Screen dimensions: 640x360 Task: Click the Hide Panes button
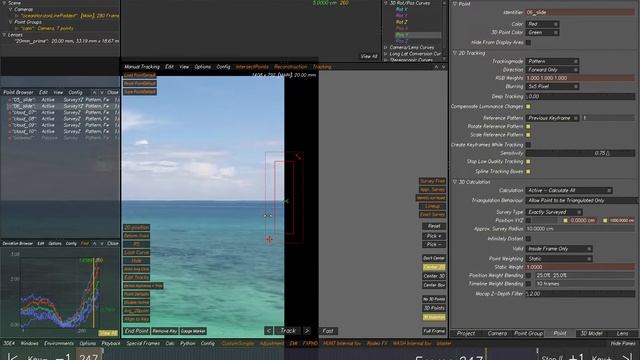click(x=623, y=344)
